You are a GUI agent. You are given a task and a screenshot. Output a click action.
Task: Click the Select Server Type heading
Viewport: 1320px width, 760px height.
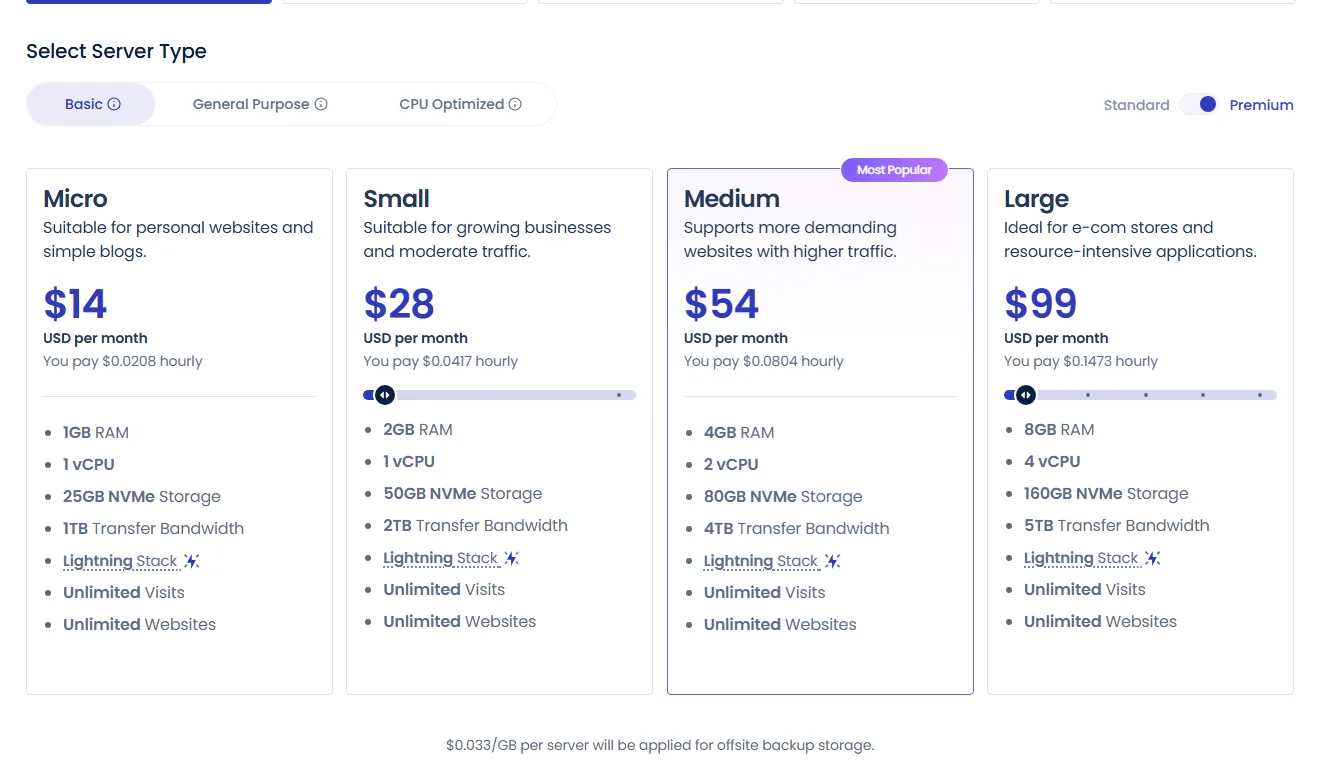(x=116, y=52)
